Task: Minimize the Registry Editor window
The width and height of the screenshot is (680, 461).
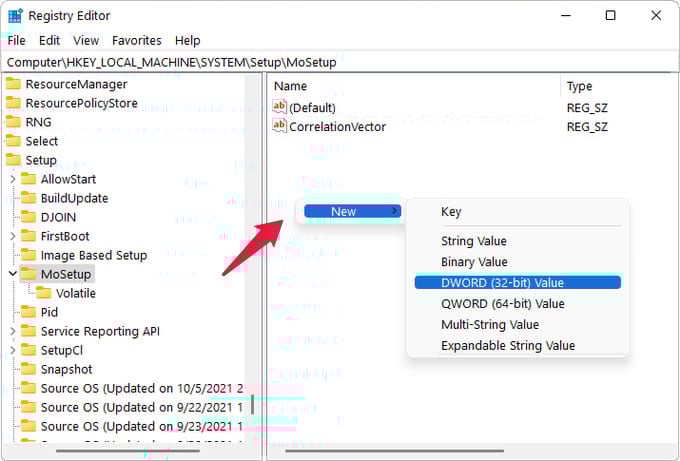Action: tap(566, 16)
